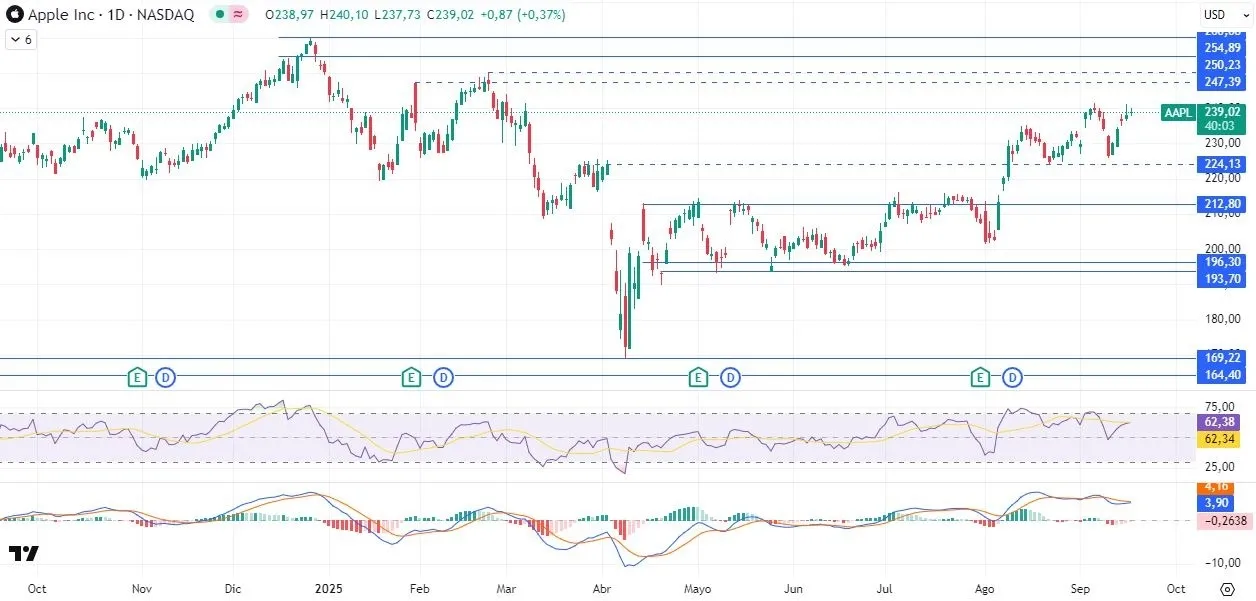Click the D dividend marker near August
The height and width of the screenshot is (601, 1256).
(1012, 378)
